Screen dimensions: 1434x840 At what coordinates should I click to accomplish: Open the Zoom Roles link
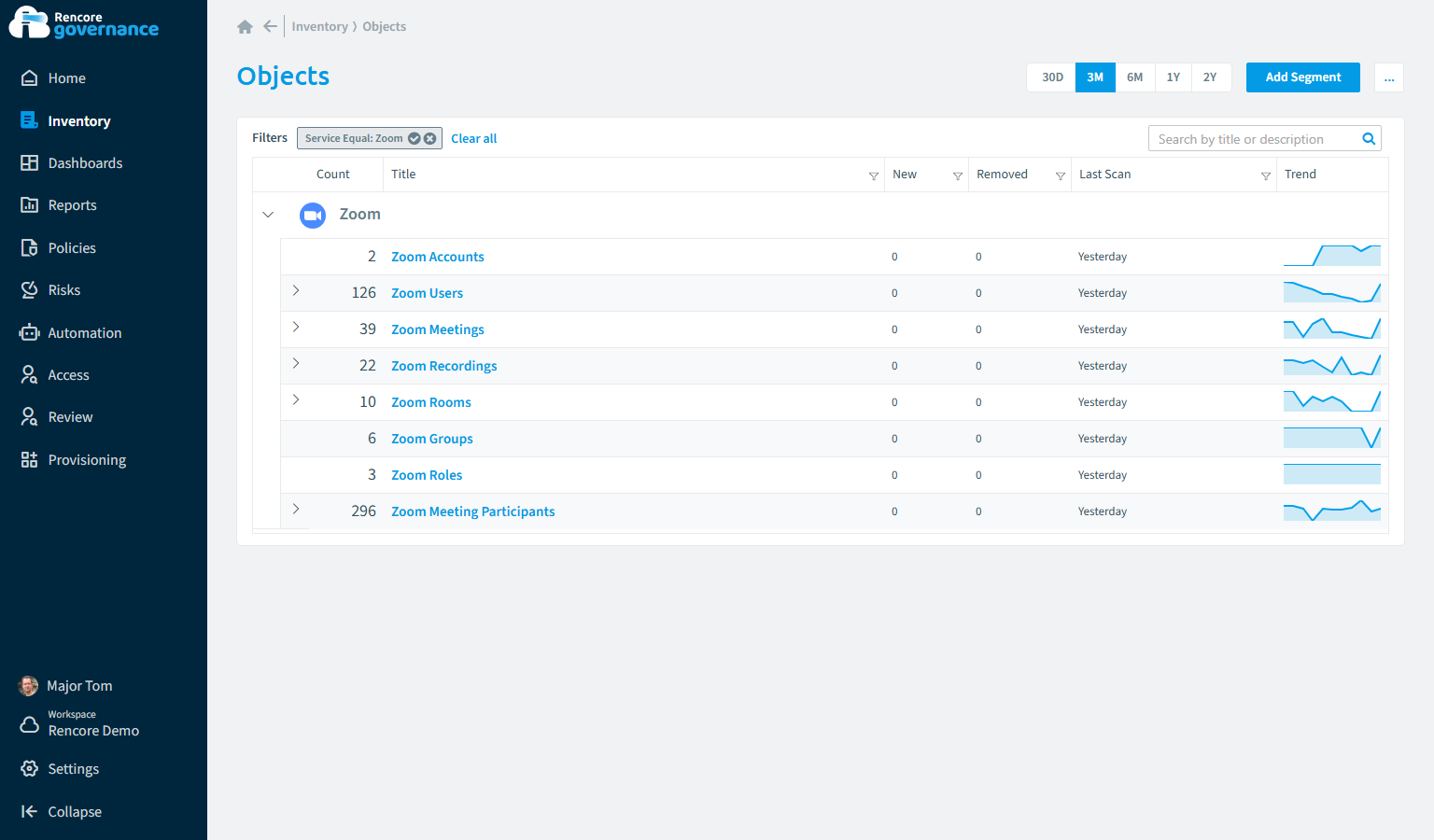coord(427,475)
